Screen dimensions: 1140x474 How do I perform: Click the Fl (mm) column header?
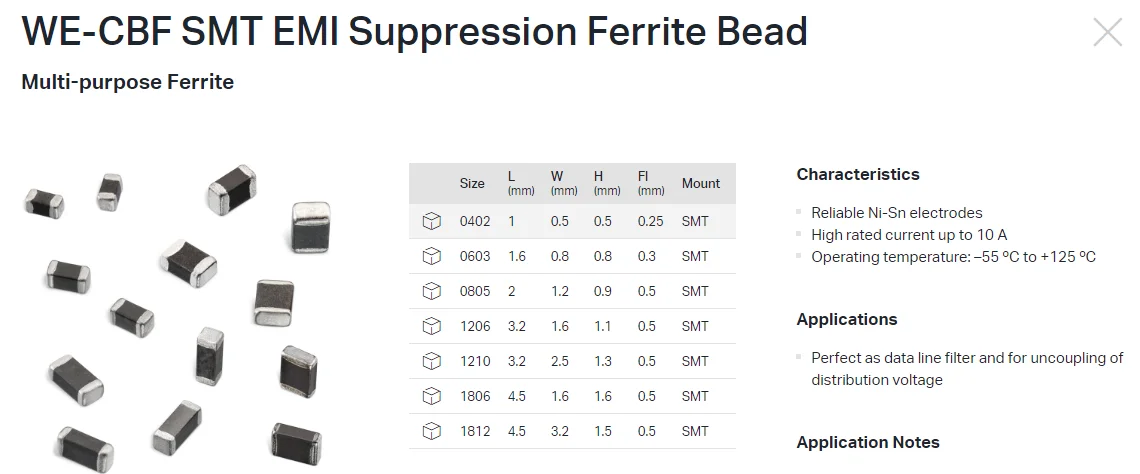pyautogui.click(x=650, y=183)
